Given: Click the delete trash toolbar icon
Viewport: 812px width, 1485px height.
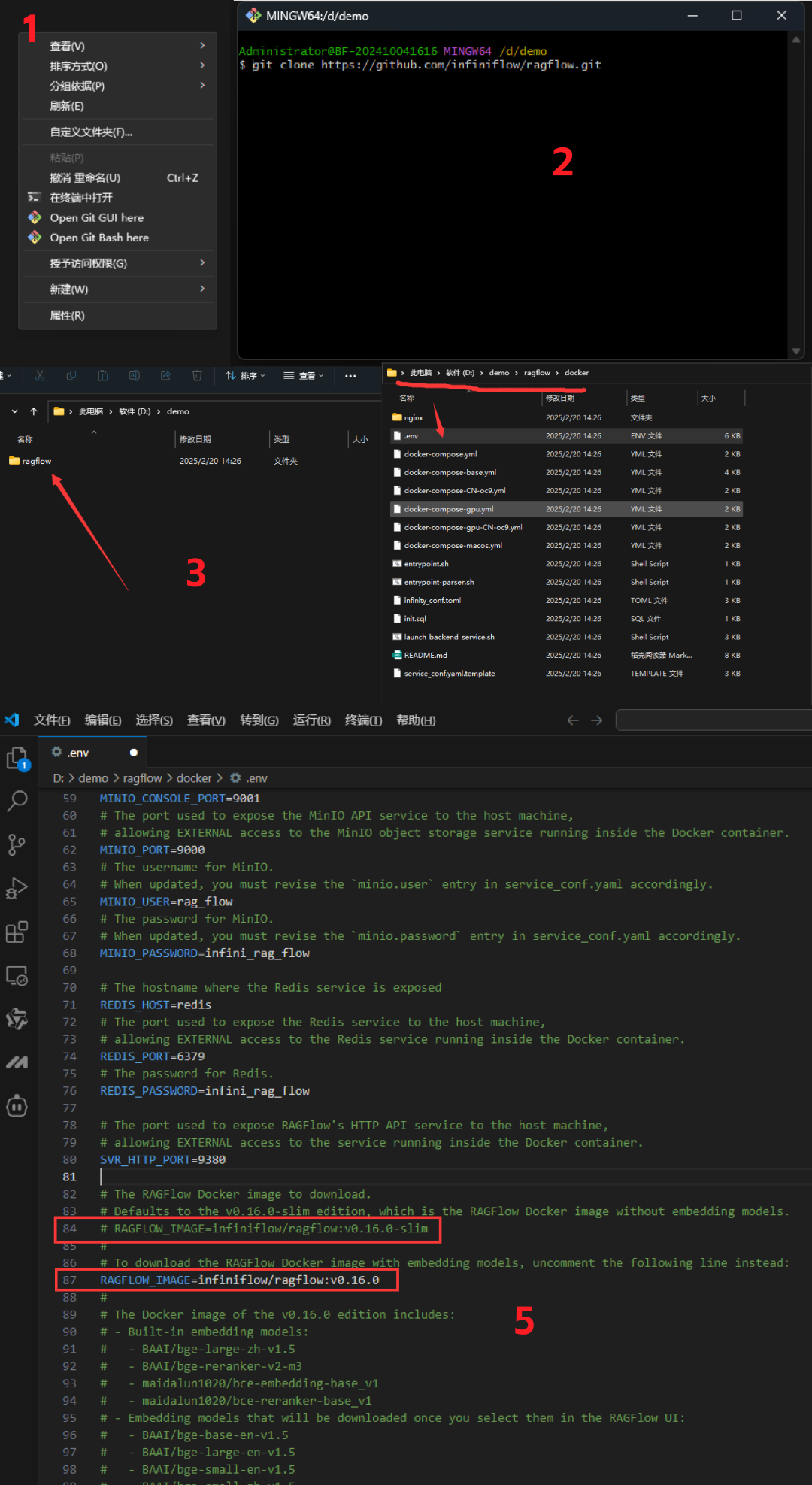Looking at the screenshot, I should coord(197,375).
